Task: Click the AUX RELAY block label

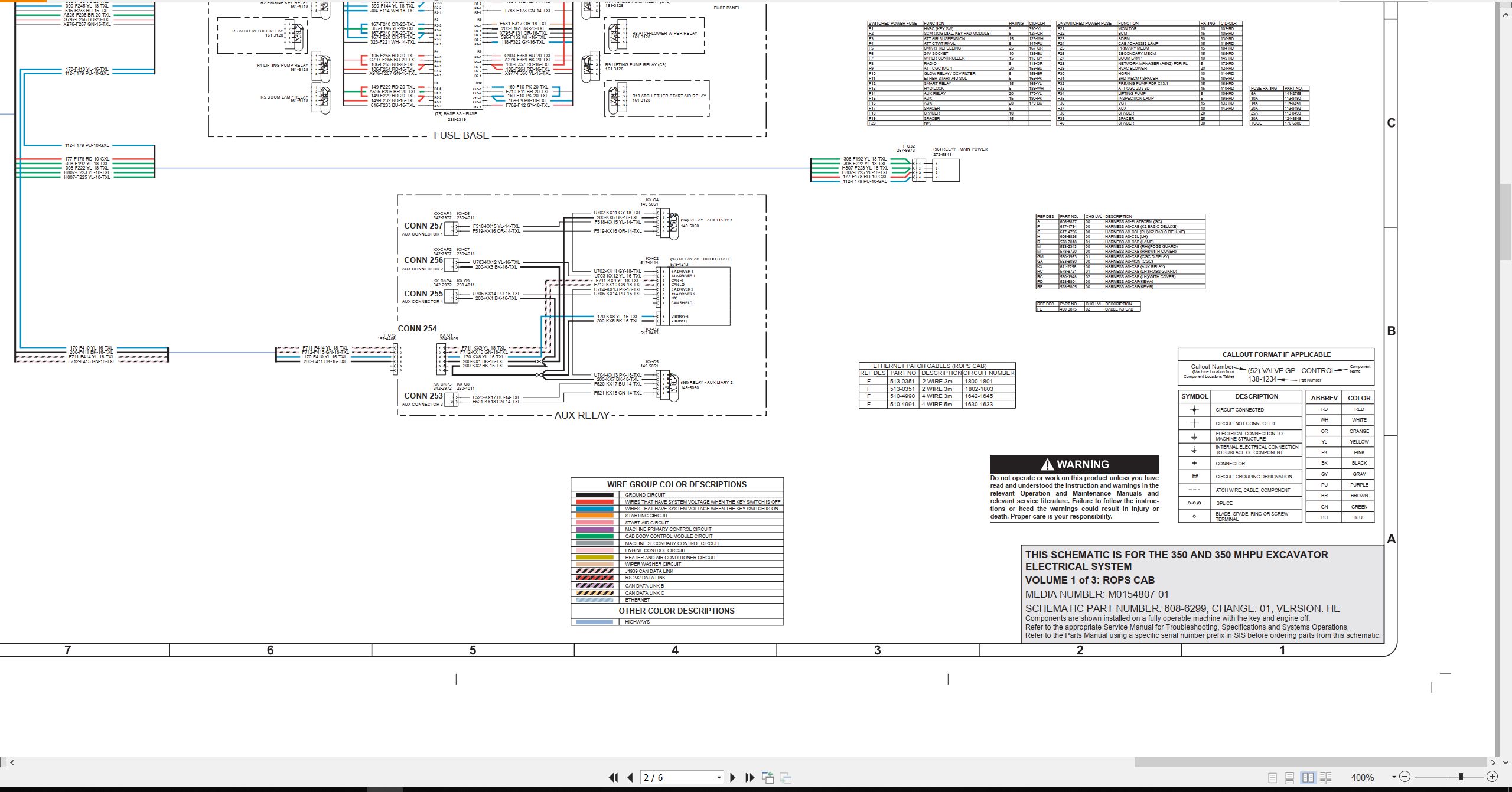Action: (582, 415)
